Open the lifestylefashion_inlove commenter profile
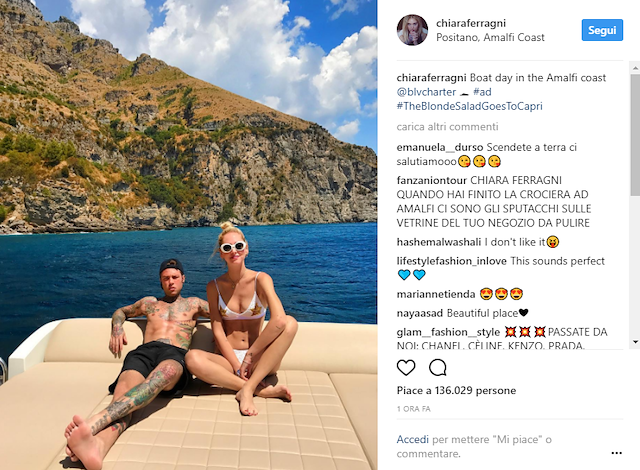 (451, 261)
